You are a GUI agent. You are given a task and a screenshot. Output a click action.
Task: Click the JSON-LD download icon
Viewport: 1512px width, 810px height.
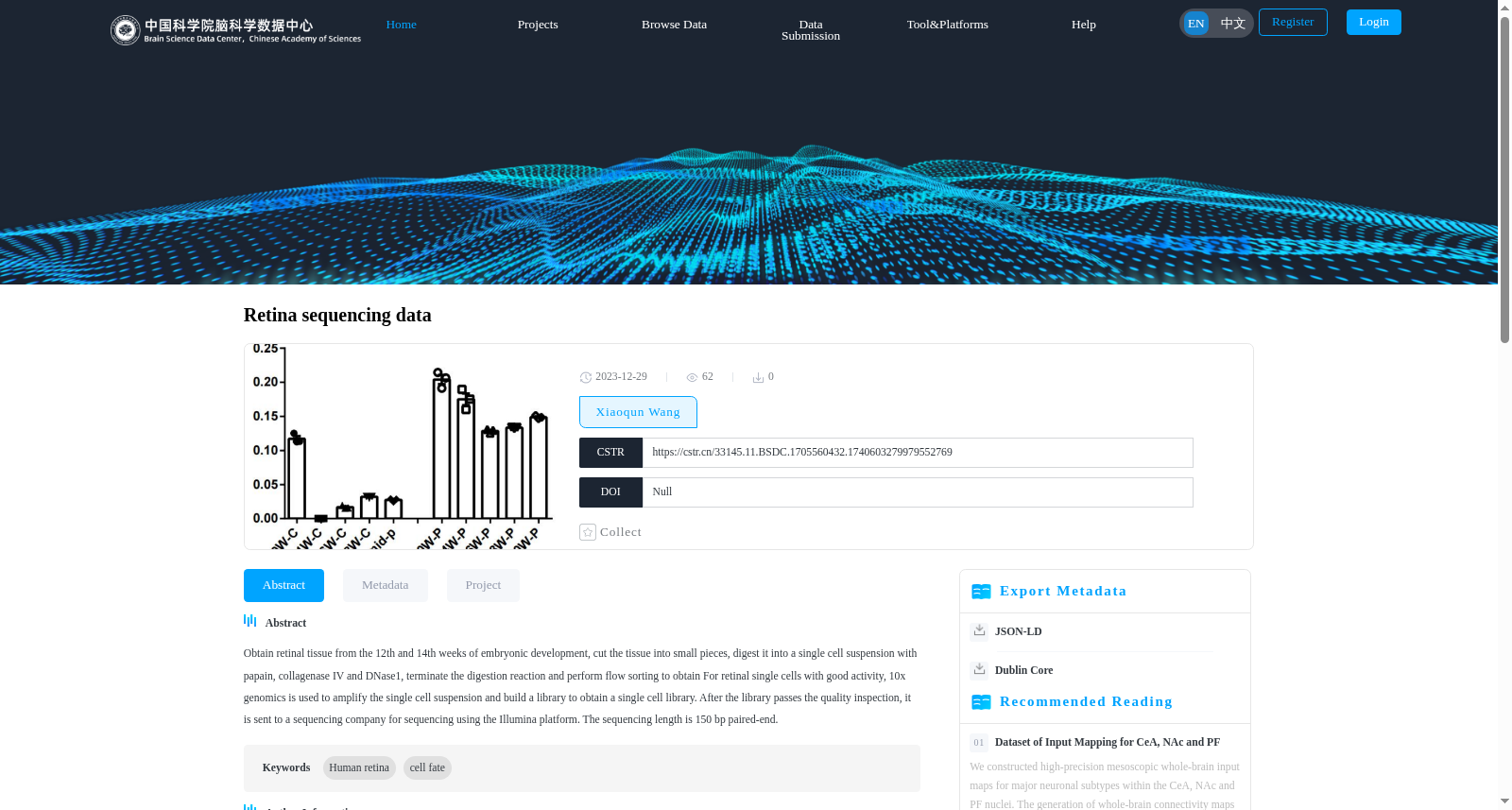point(979,630)
